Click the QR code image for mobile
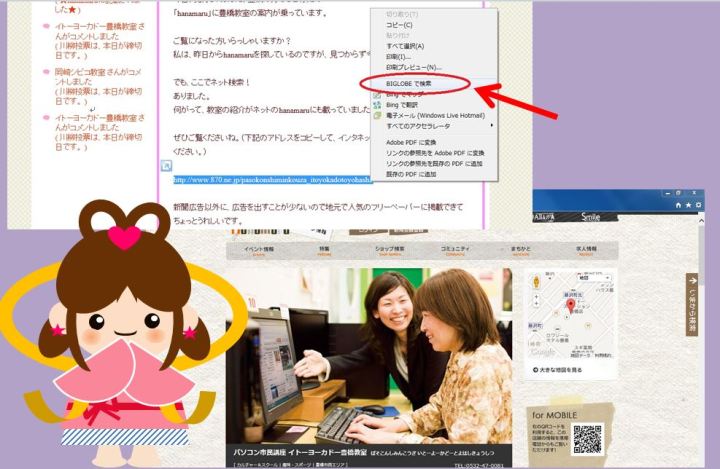The height and width of the screenshot is (469, 720). [588, 439]
